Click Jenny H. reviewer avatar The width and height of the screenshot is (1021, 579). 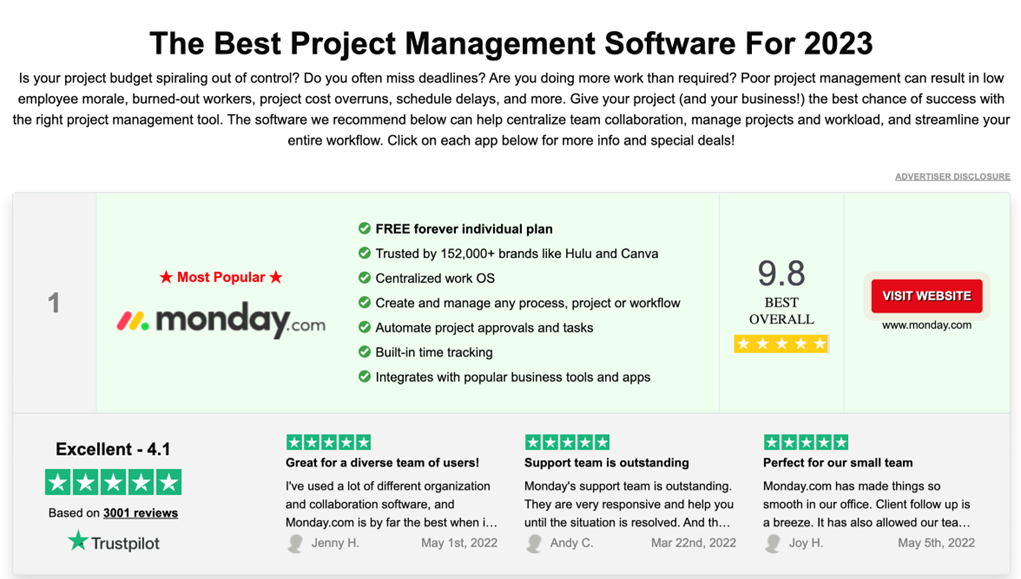click(295, 543)
